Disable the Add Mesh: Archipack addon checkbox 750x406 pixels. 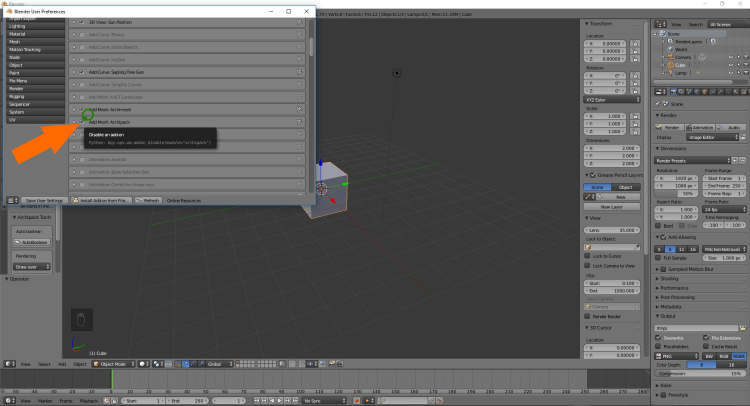pos(81,121)
